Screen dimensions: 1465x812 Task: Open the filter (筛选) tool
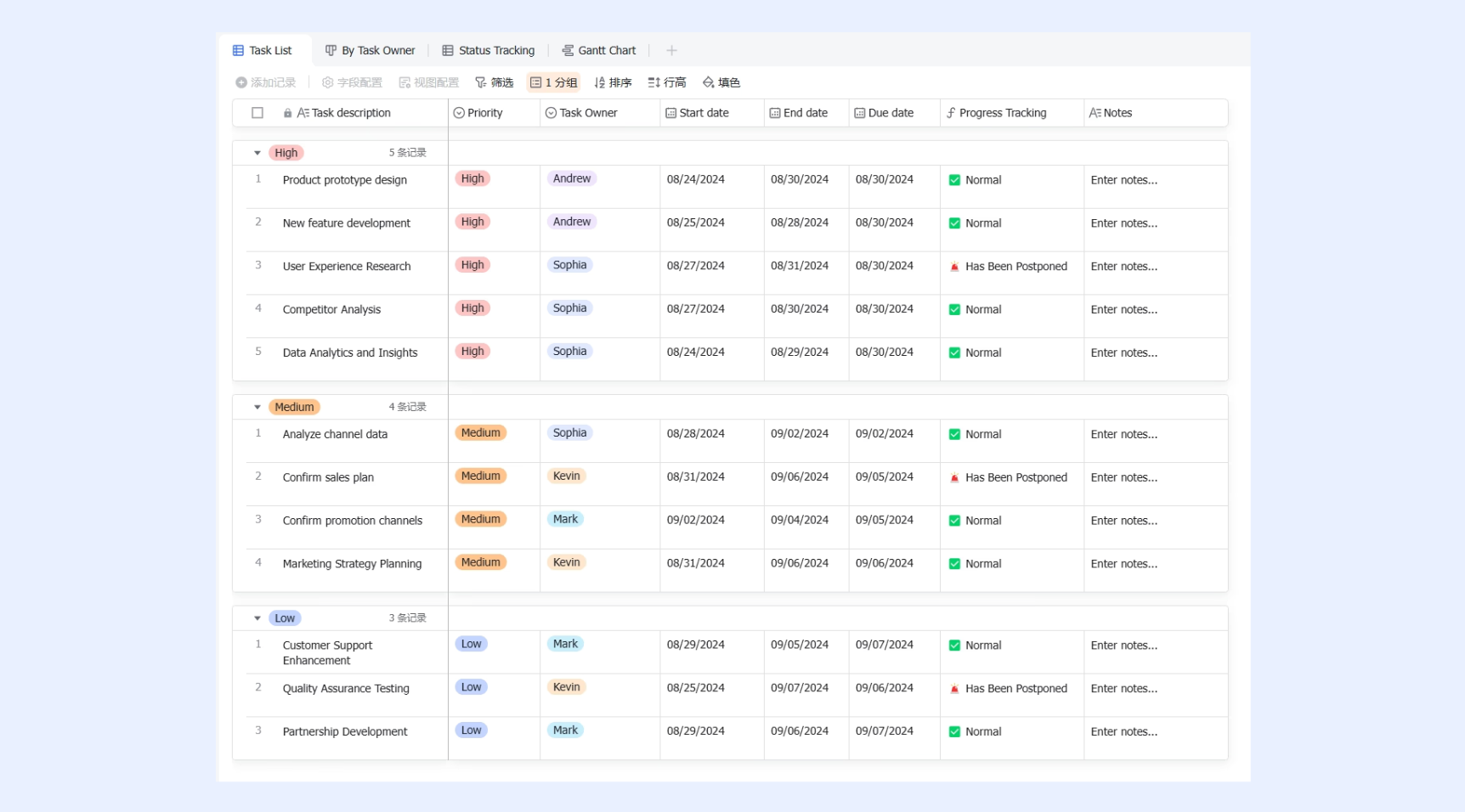pyautogui.click(x=494, y=82)
